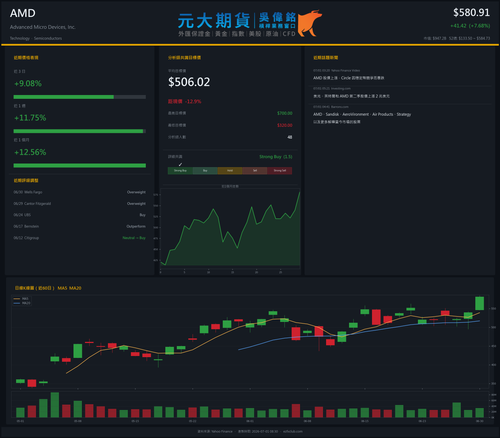Open the 06/17 Bernstein rating row

point(80,227)
